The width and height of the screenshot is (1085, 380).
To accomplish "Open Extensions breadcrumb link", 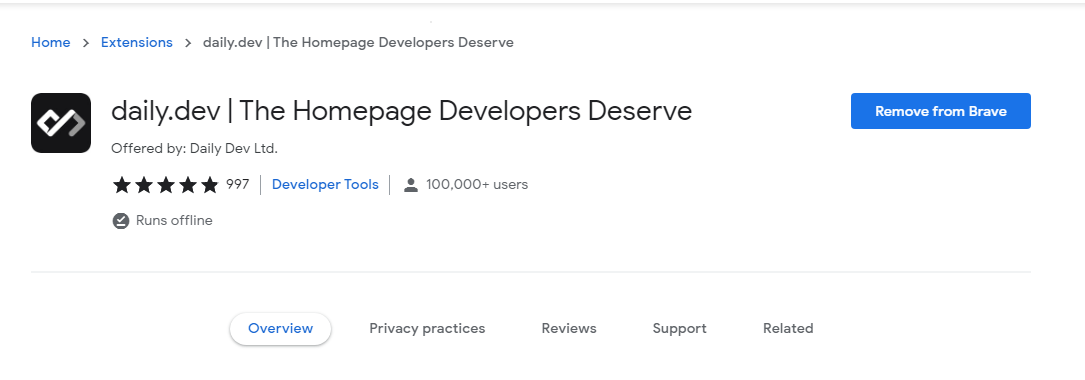I will (137, 42).
